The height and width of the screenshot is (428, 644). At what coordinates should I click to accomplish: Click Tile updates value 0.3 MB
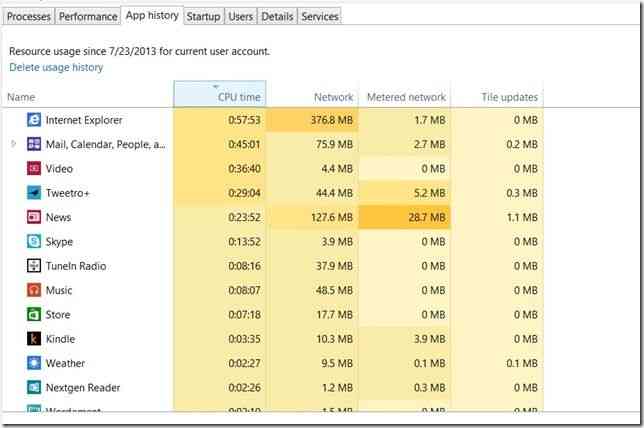tap(522, 193)
